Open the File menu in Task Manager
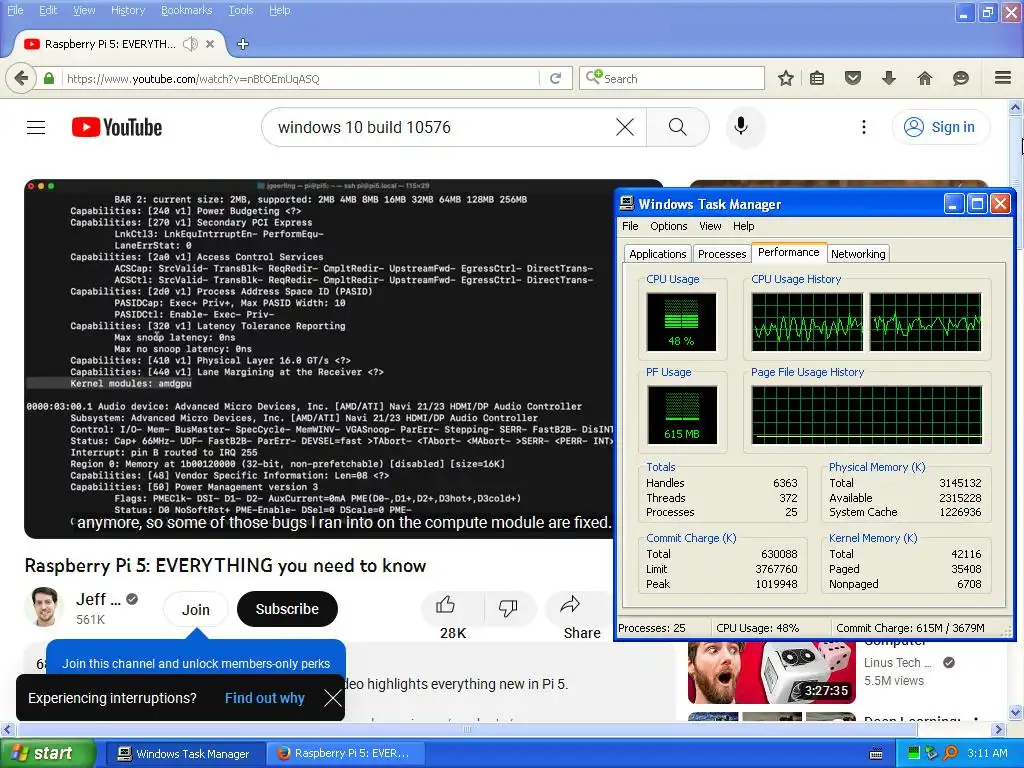Screen dimensions: 1024x768 (x=630, y=226)
